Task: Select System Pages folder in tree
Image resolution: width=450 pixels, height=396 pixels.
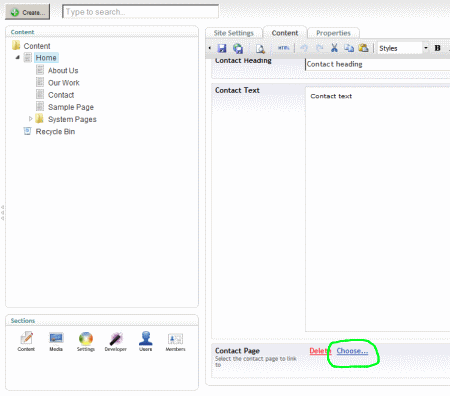Action: pyautogui.click(x=72, y=119)
